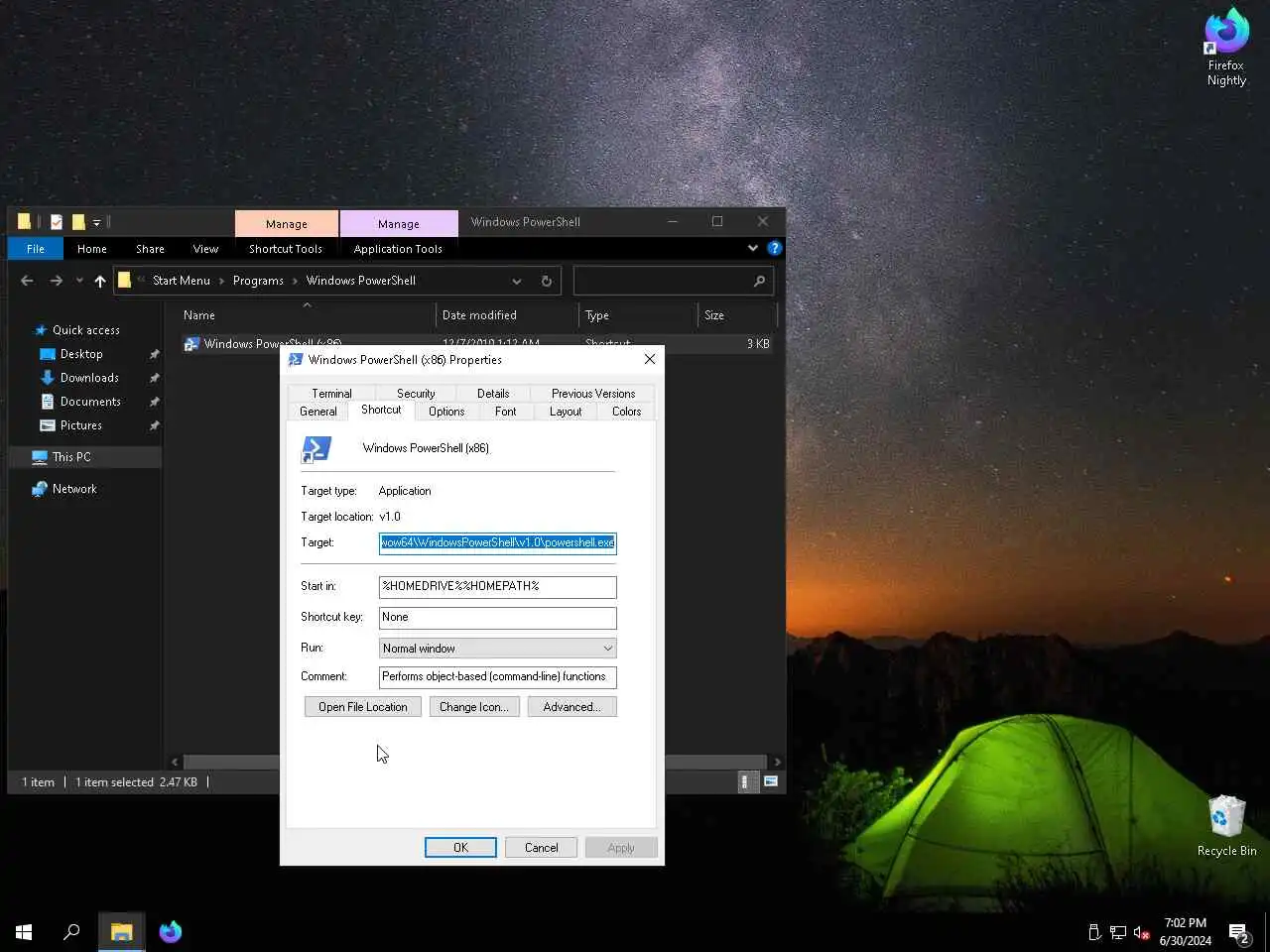
Task: Click the USB safely remove tray icon
Action: (x=1094, y=932)
